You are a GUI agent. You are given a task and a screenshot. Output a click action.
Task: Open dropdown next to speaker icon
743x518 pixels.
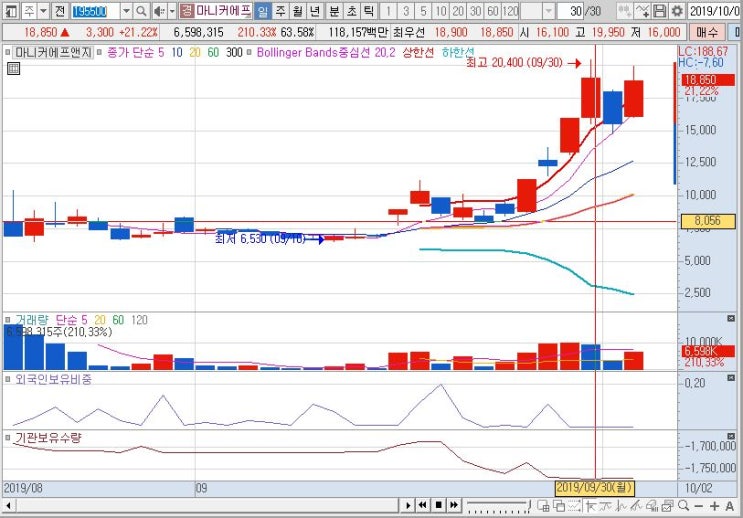coord(172,11)
